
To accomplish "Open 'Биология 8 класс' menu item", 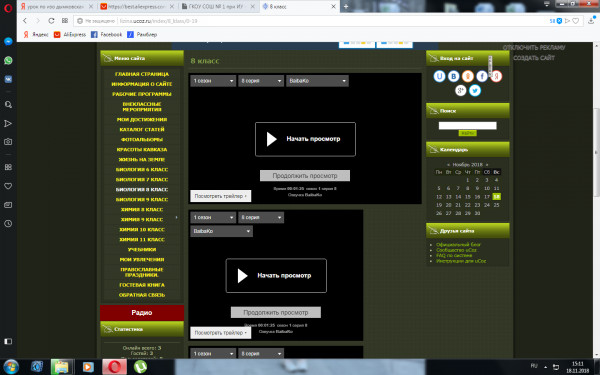I will tap(142, 189).
